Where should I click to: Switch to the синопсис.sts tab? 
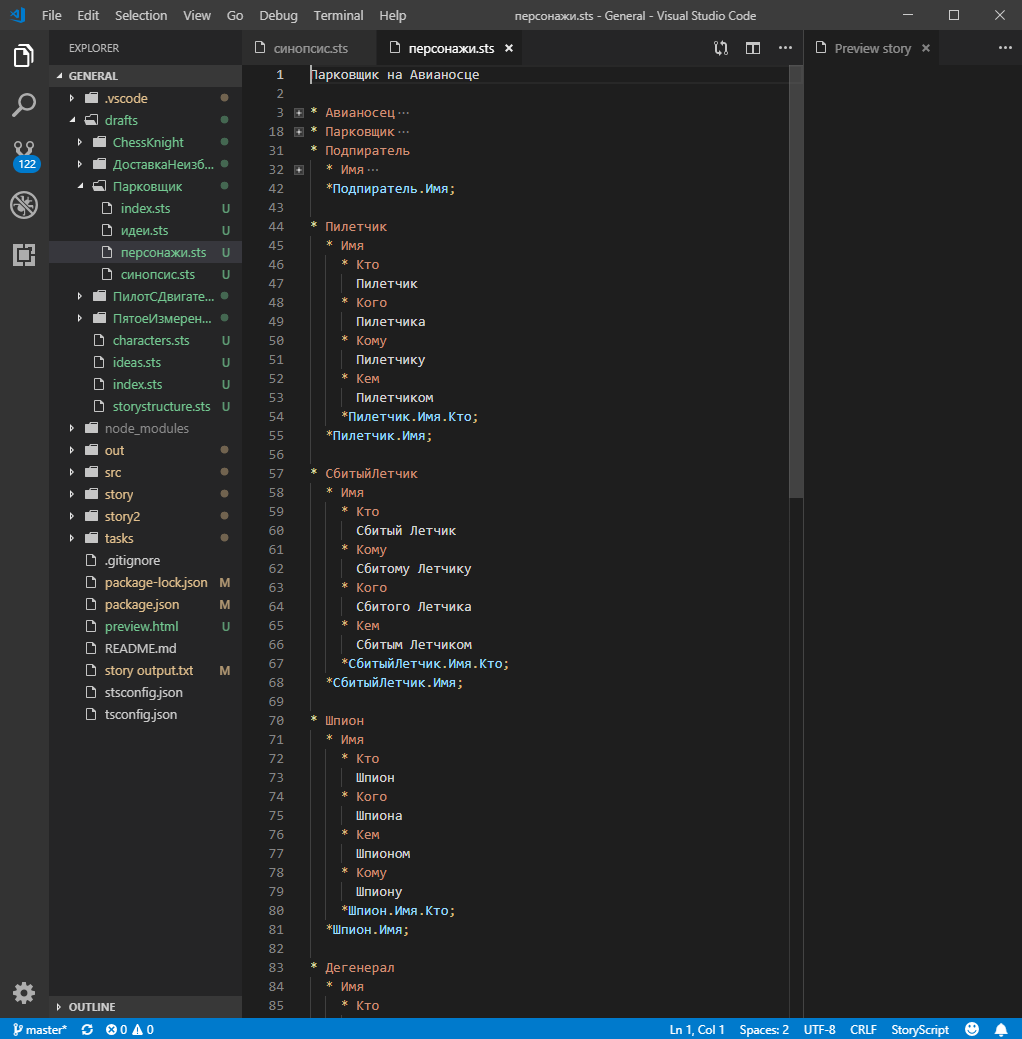(309, 48)
